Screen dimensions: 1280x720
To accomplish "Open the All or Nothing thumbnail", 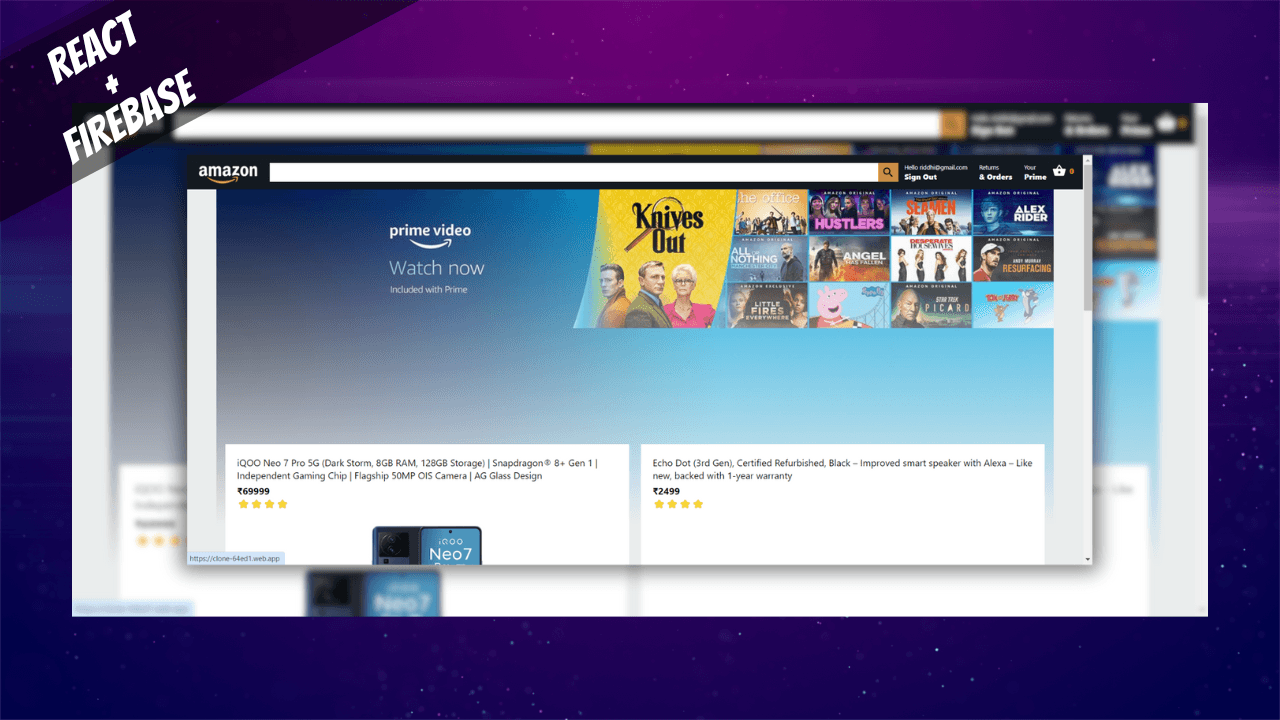I will pyautogui.click(x=768, y=259).
